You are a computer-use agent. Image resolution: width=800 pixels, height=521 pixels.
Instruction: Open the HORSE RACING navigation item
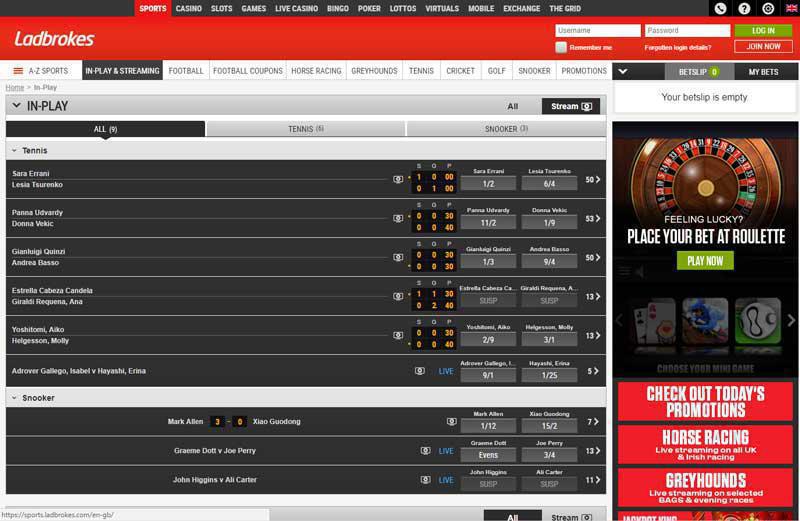[316, 71]
